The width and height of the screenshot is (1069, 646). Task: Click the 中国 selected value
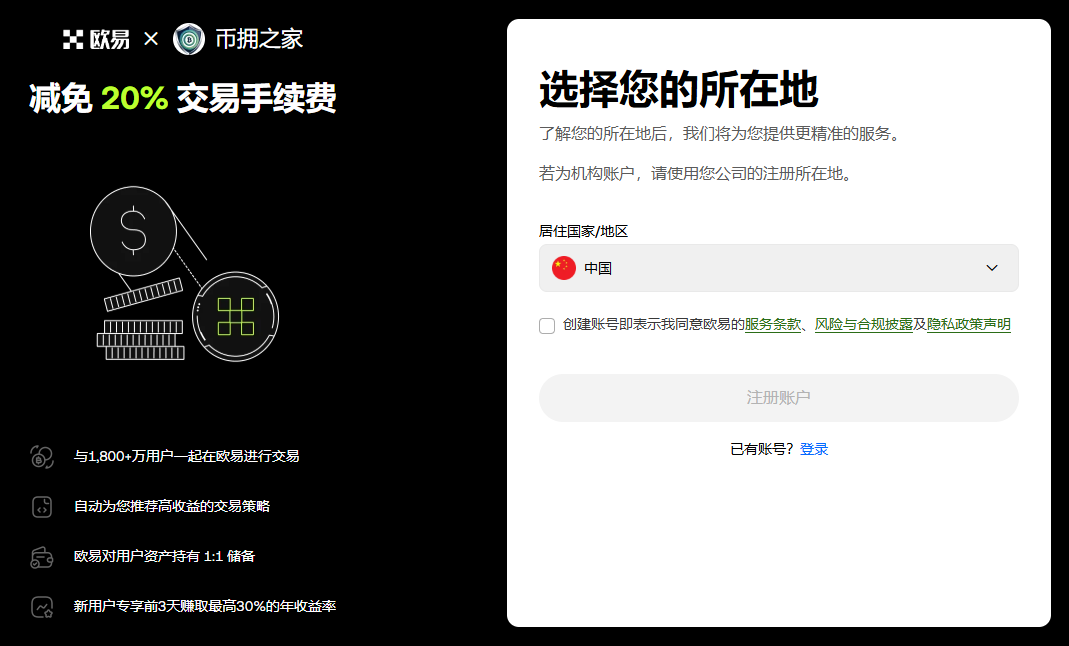598,268
